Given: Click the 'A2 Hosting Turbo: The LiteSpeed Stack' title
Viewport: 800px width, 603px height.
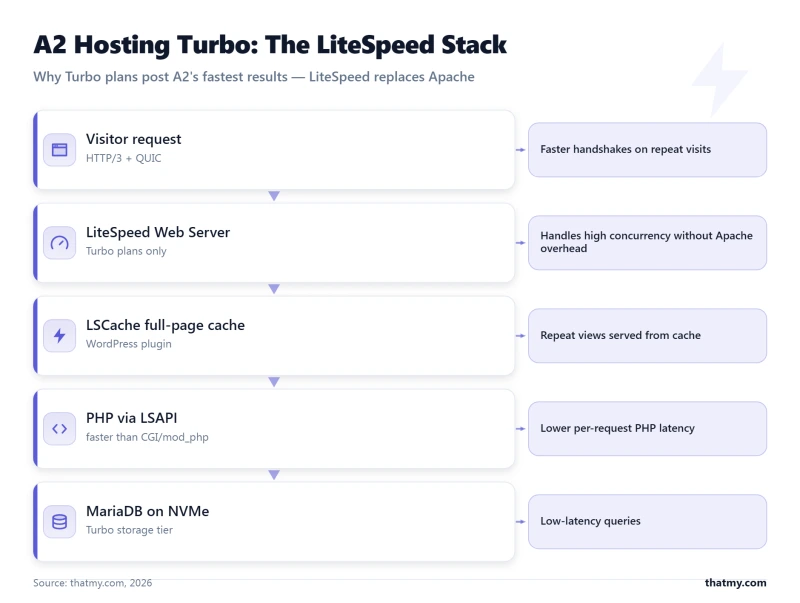Looking at the screenshot, I should 270,44.
